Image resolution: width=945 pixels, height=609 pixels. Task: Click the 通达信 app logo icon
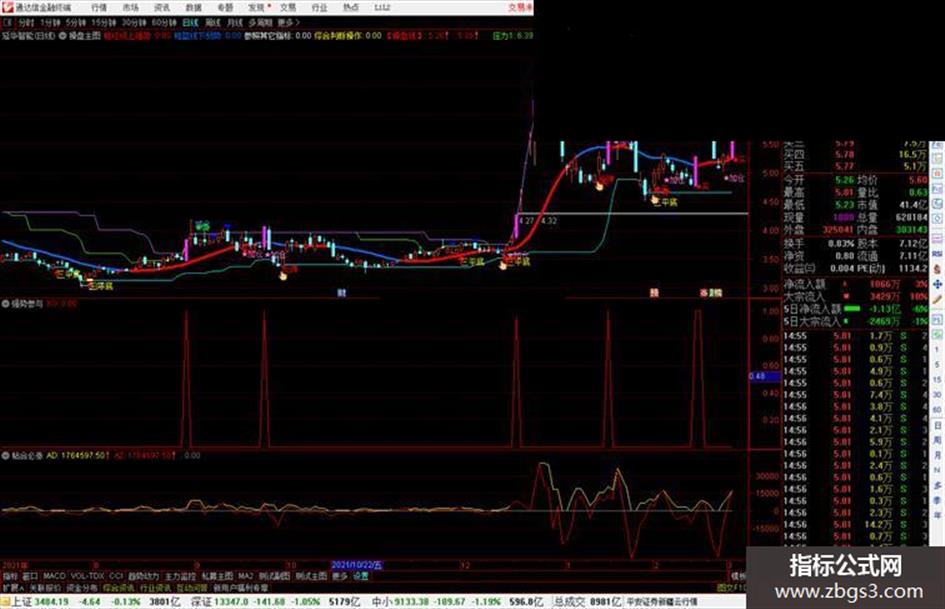pos(7,7)
